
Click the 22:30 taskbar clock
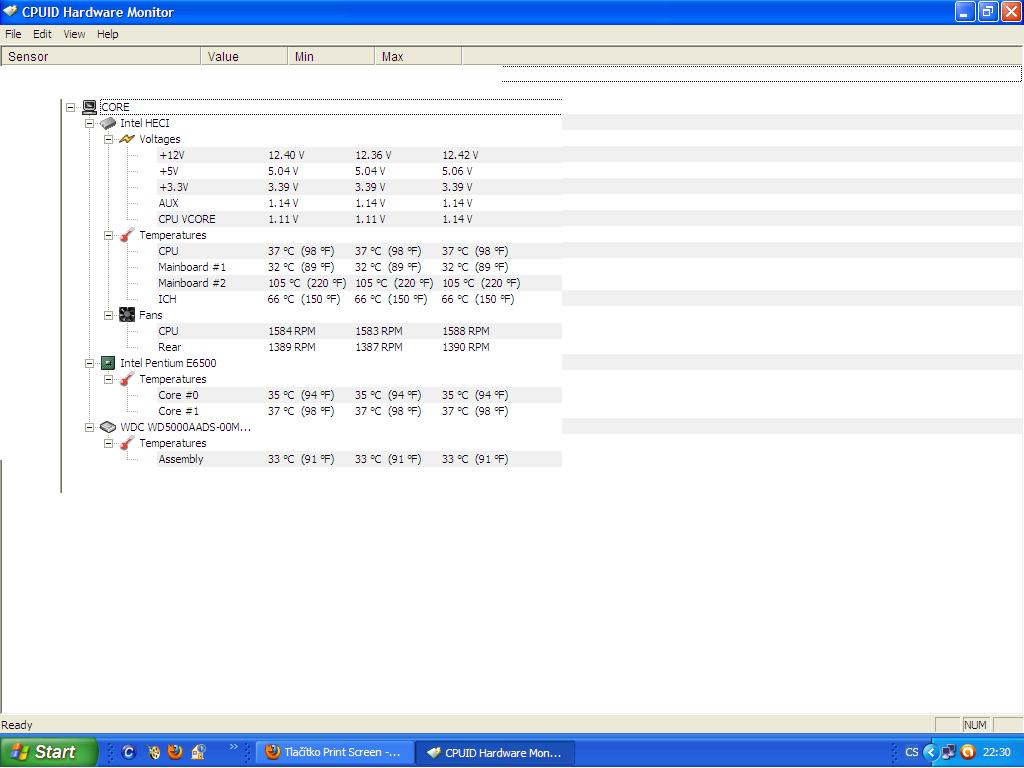pyautogui.click(x=997, y=752)
